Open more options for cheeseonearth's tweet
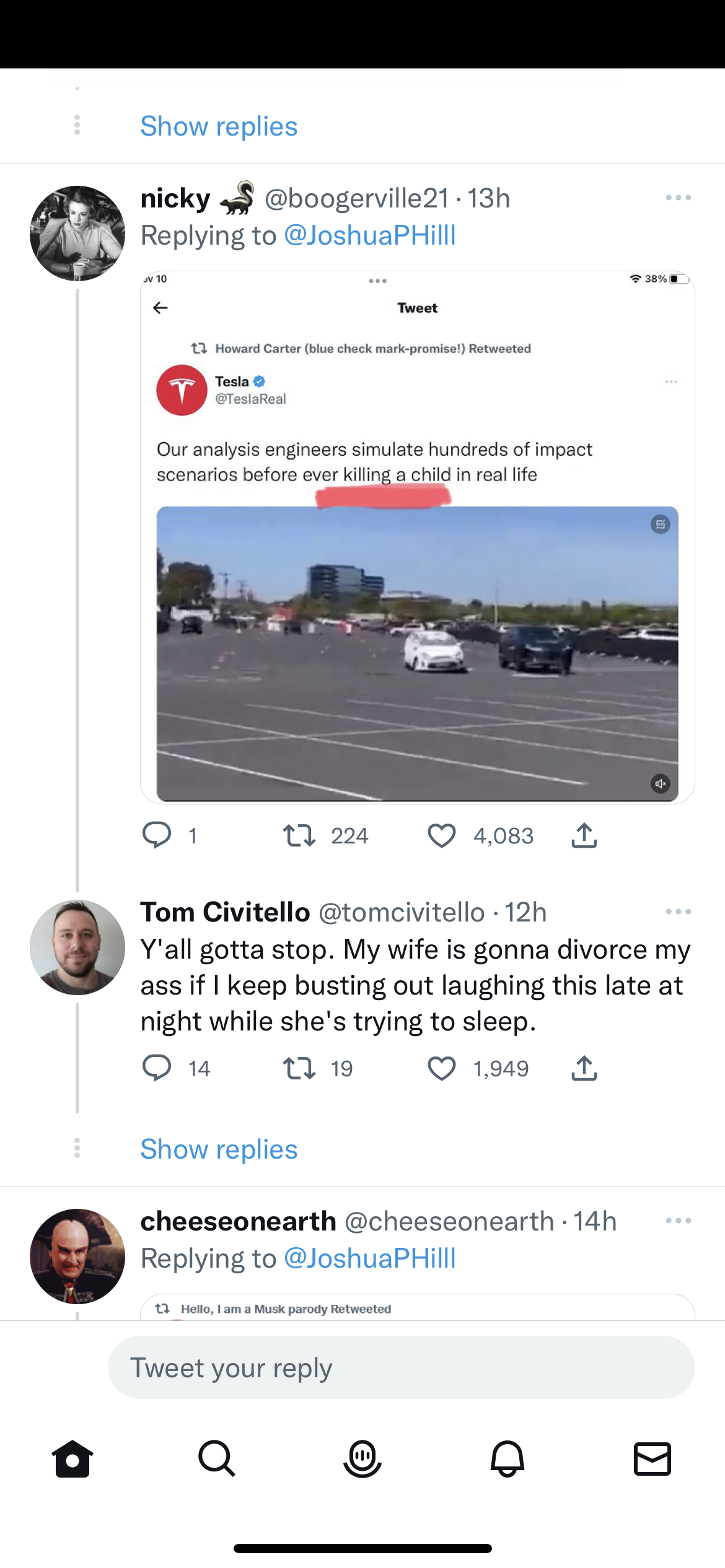Screen dimensions: 725x1568 click(678, 1221)
